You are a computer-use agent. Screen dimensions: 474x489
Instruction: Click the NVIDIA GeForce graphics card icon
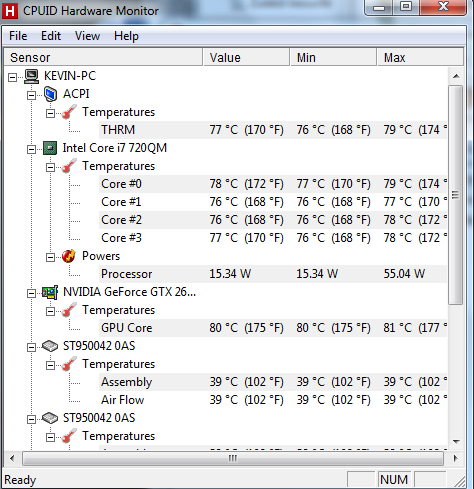(50, 292)
